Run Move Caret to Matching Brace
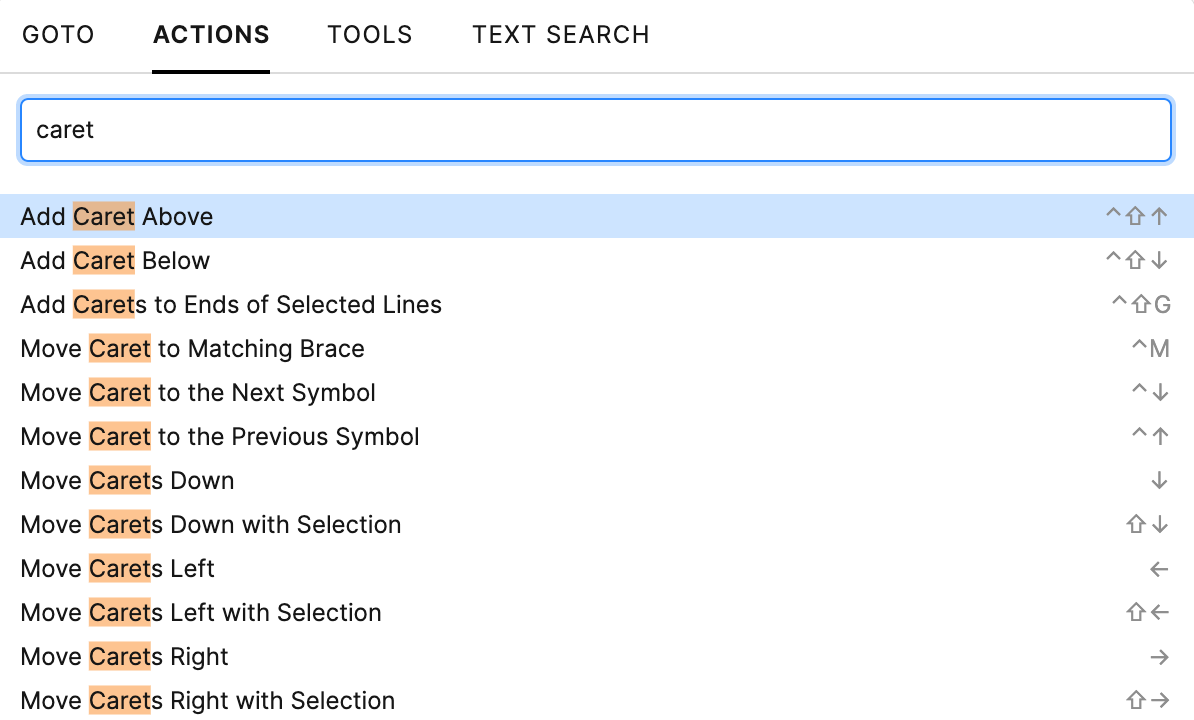The width and height of the screenshot is (1194, 720). coord(191,348)
